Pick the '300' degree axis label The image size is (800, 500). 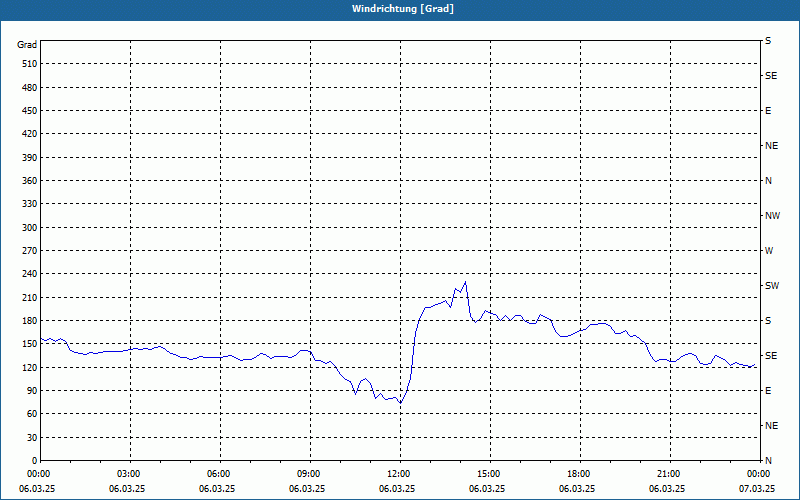tap(30, 228)
